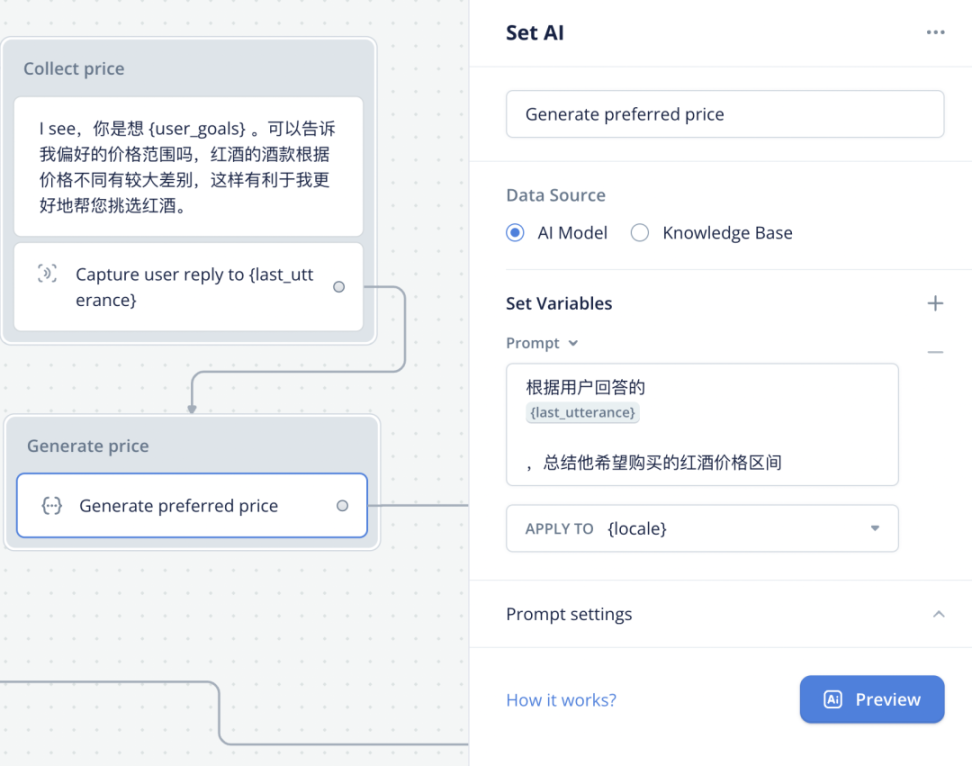Click the {last_utterance} variable tag in the prompt
This screenshot has height=766, width=972.
coord(583,412)
